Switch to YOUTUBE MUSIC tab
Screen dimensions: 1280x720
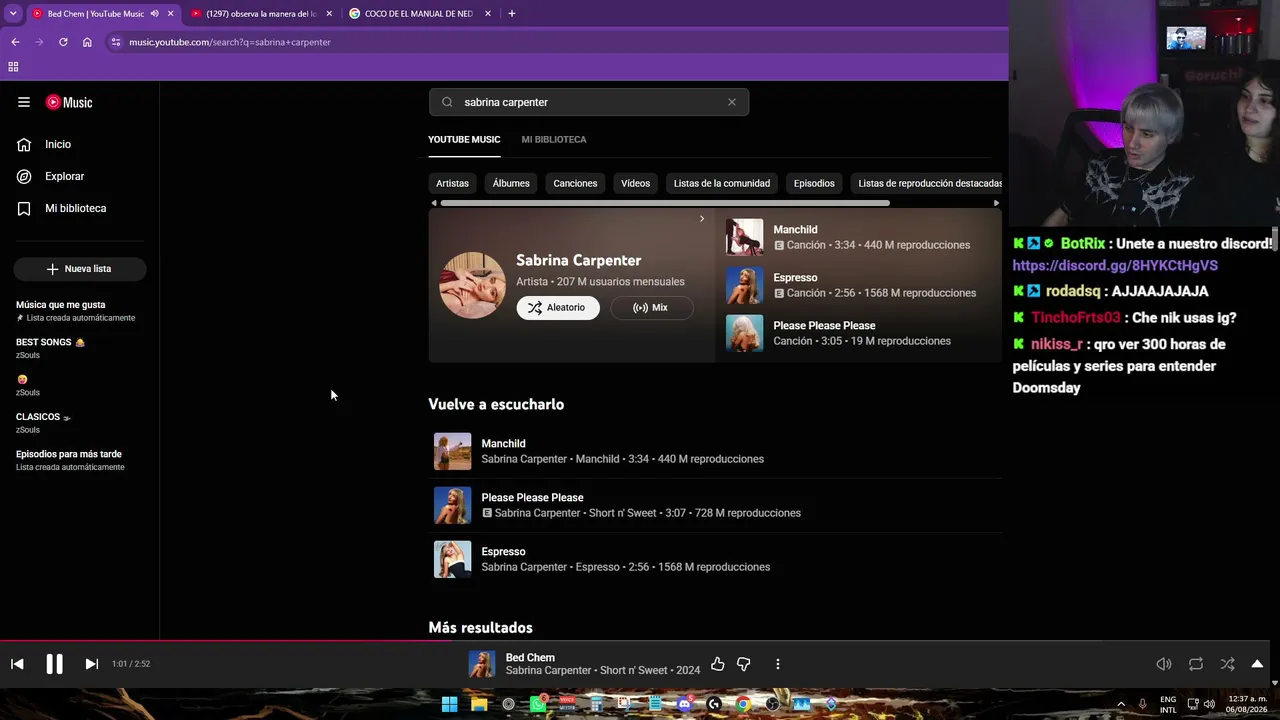tap(464, 139)
